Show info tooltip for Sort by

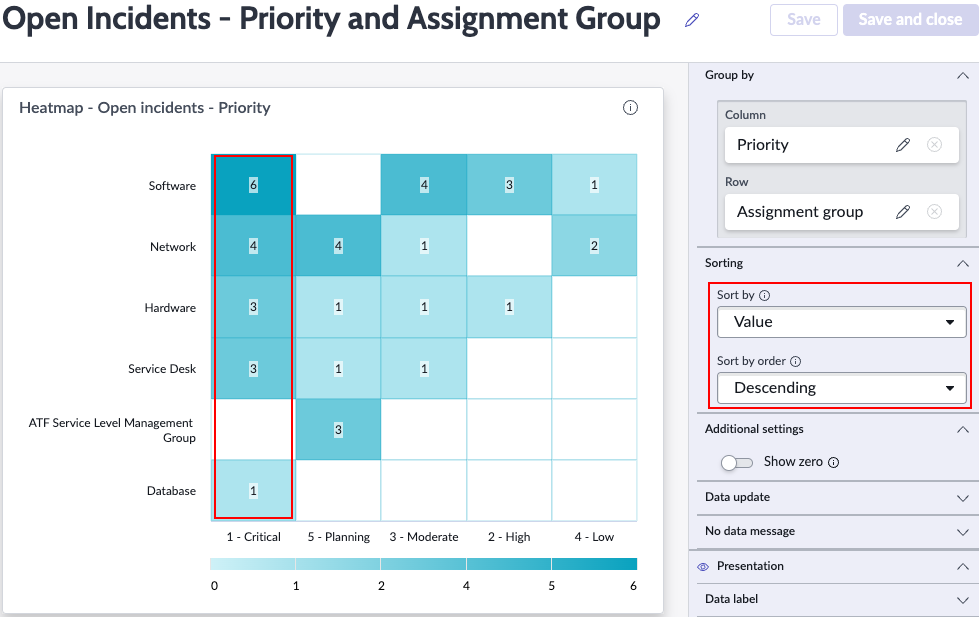764,295
